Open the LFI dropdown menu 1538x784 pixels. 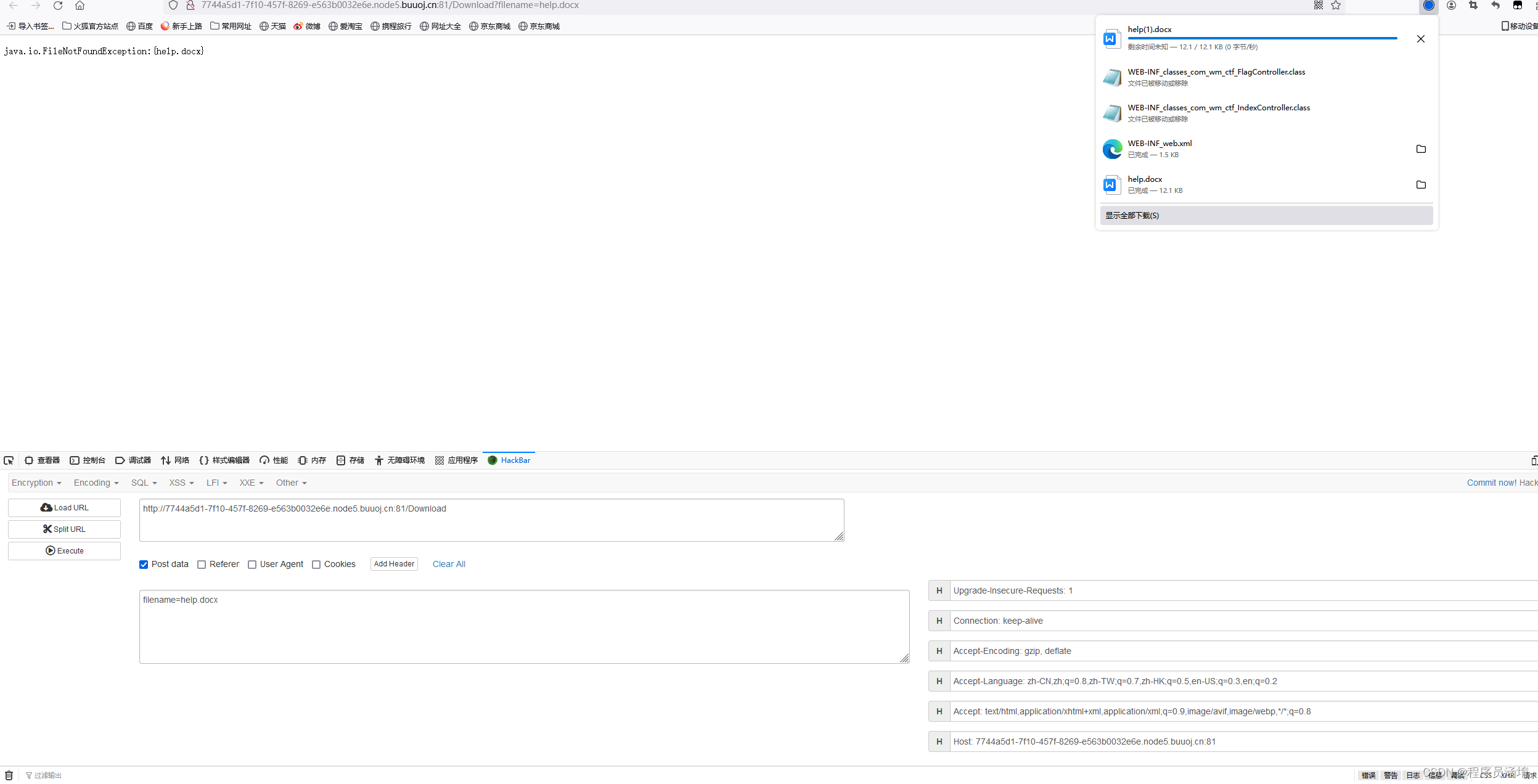216,483
